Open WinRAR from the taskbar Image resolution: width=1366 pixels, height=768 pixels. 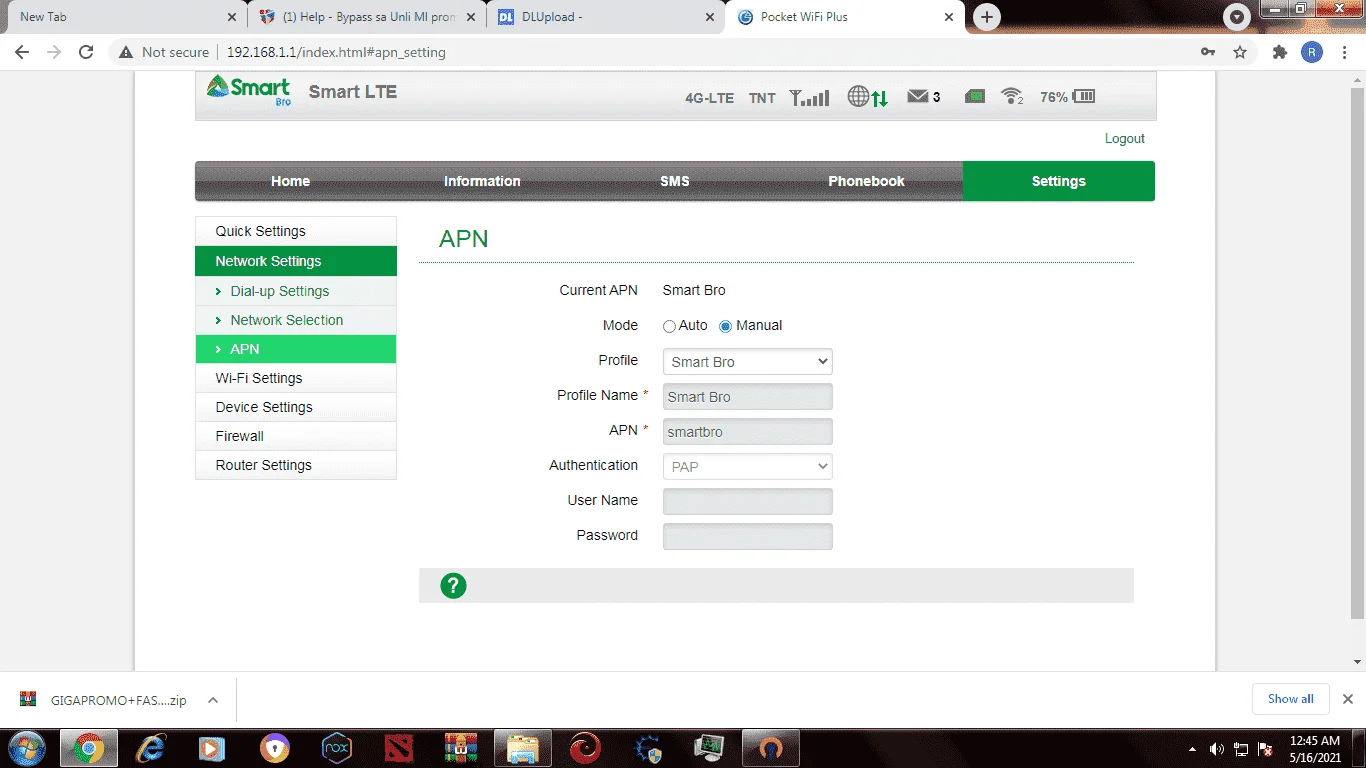[461, 748]
